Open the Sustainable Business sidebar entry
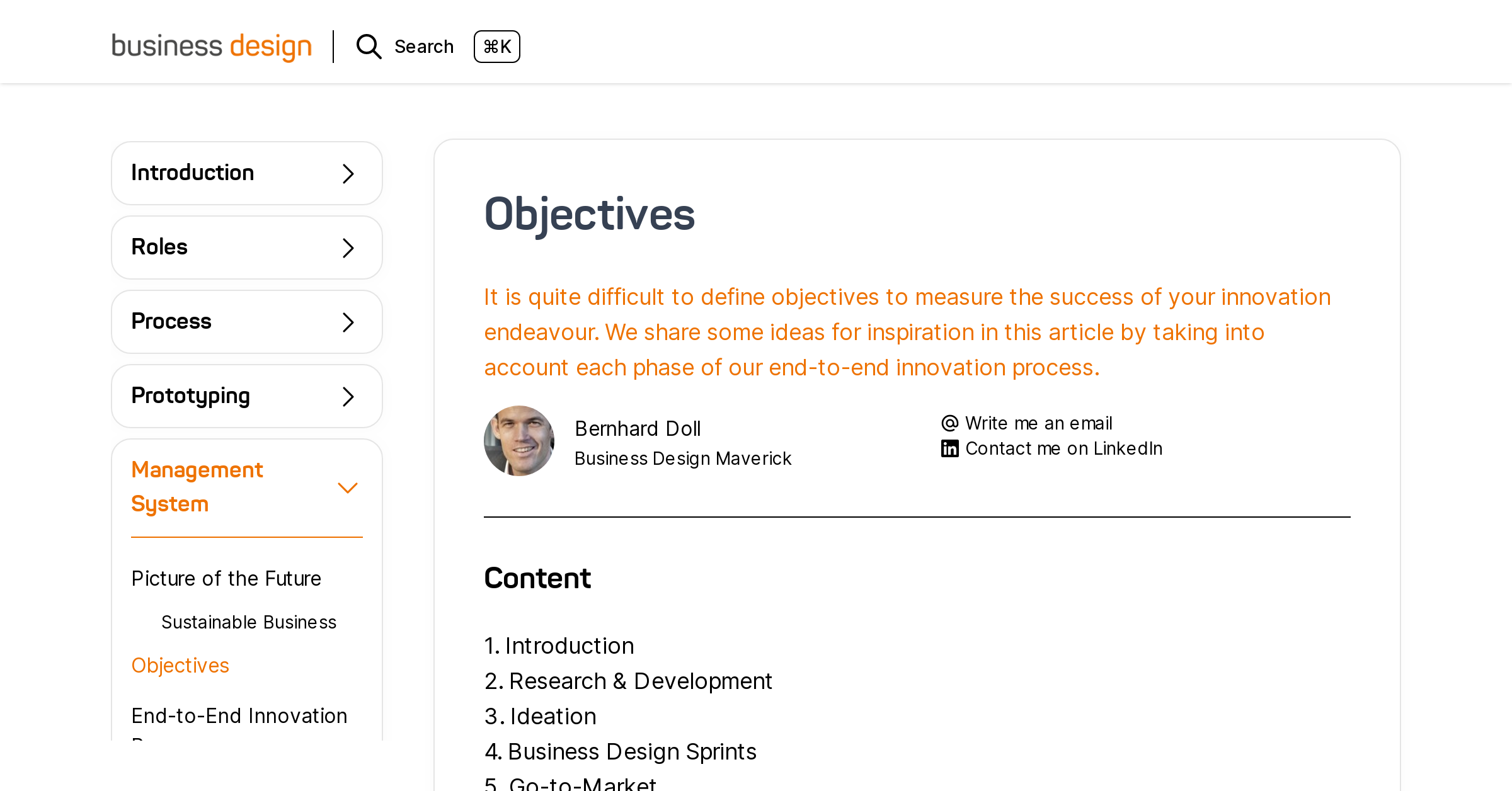The width and height of the screenshot is (1512, 791). click(249, 622)
